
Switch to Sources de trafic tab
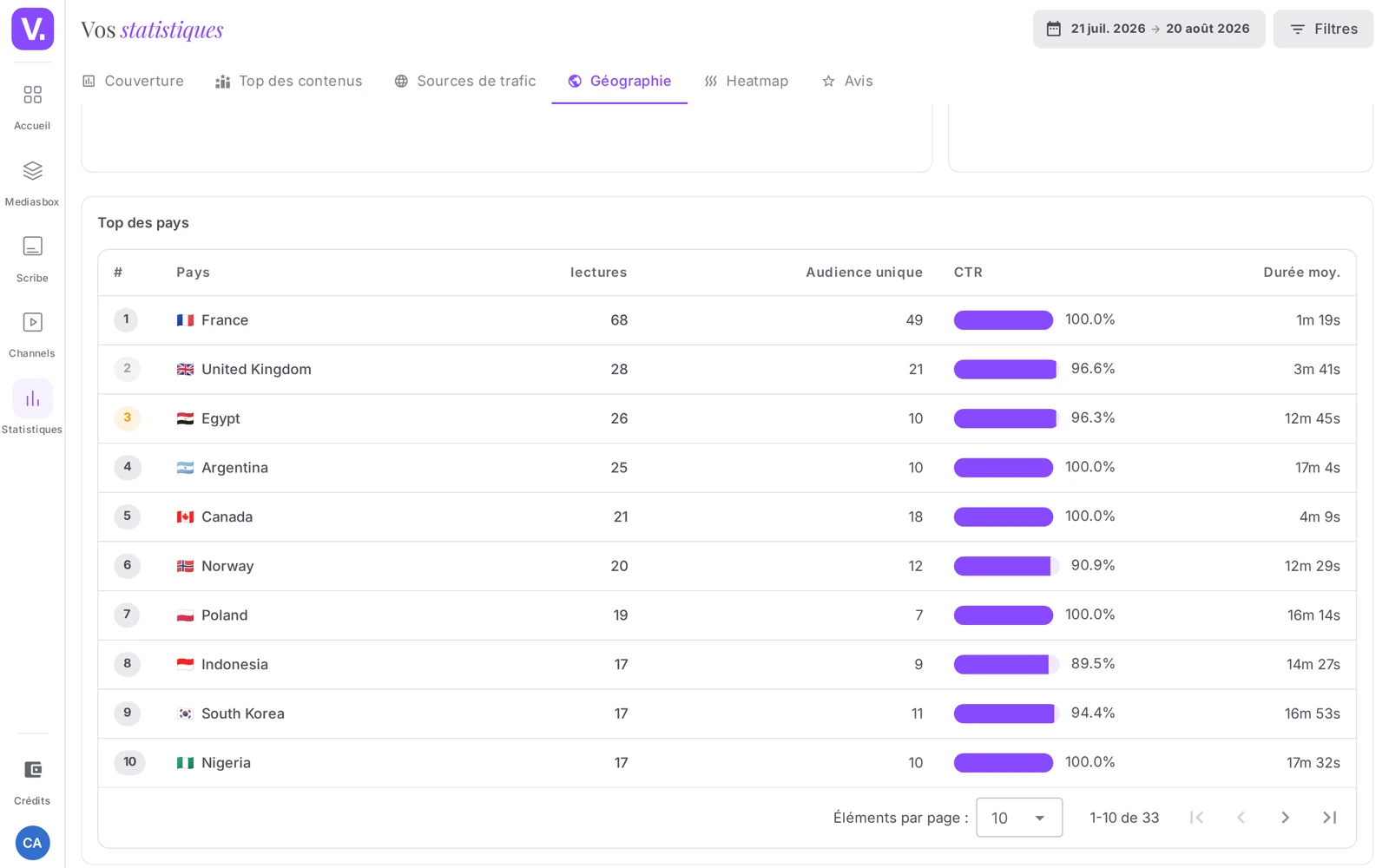(x=464, y=81)
